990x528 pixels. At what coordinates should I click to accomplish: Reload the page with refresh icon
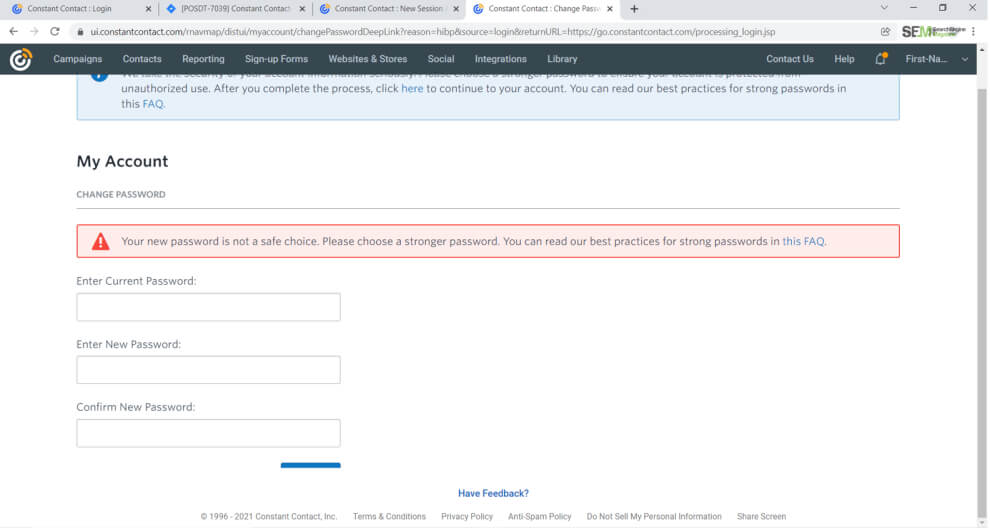(x=55, y=32)
